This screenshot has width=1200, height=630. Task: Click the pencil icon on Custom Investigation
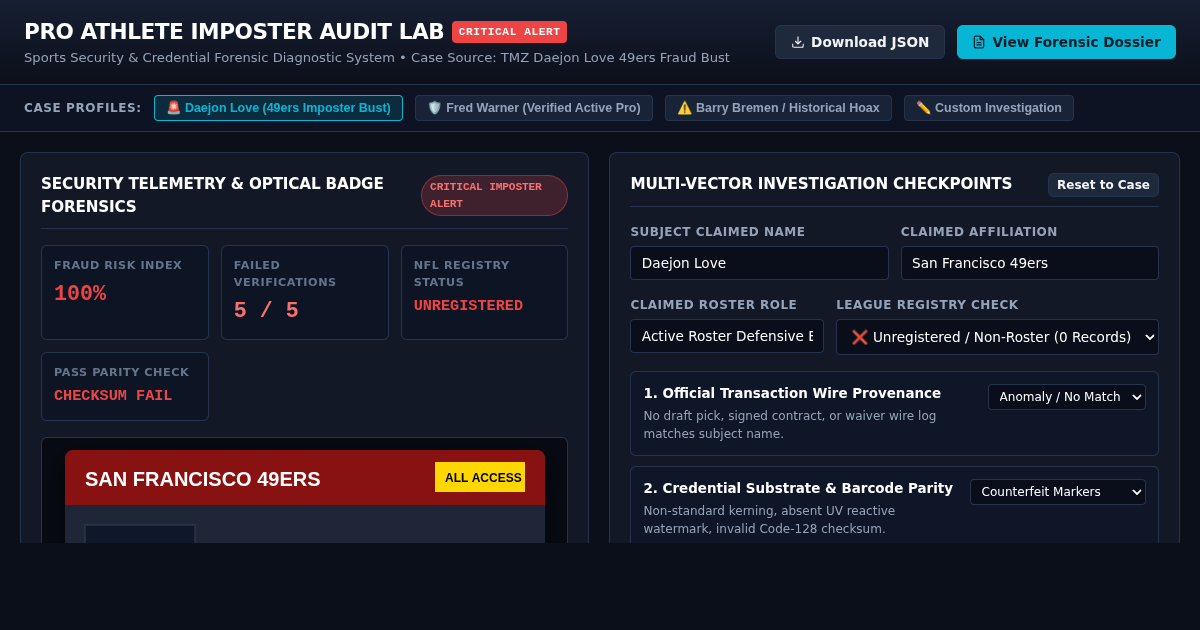tap(923, 108)
